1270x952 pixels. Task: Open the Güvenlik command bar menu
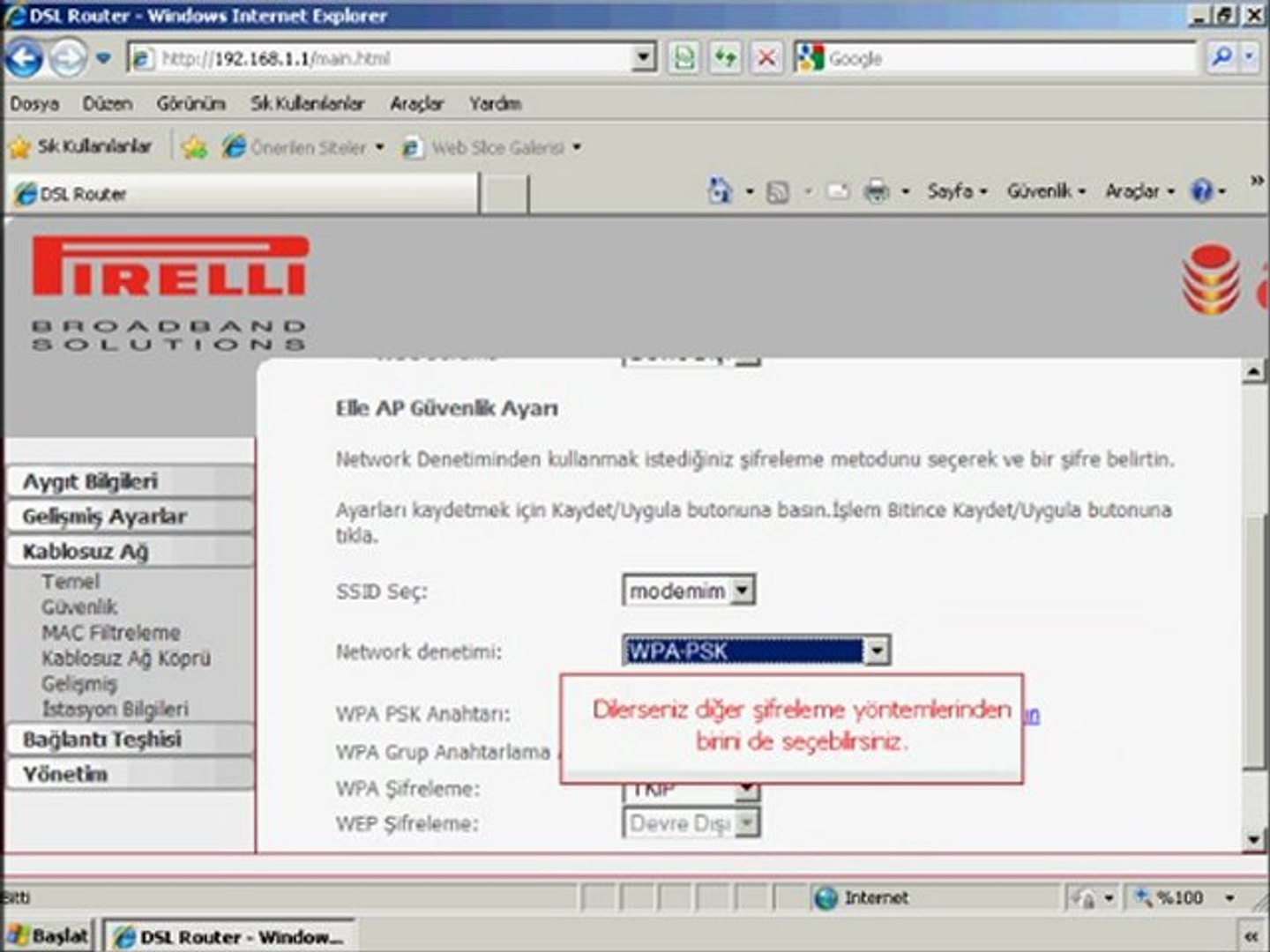1047,191
